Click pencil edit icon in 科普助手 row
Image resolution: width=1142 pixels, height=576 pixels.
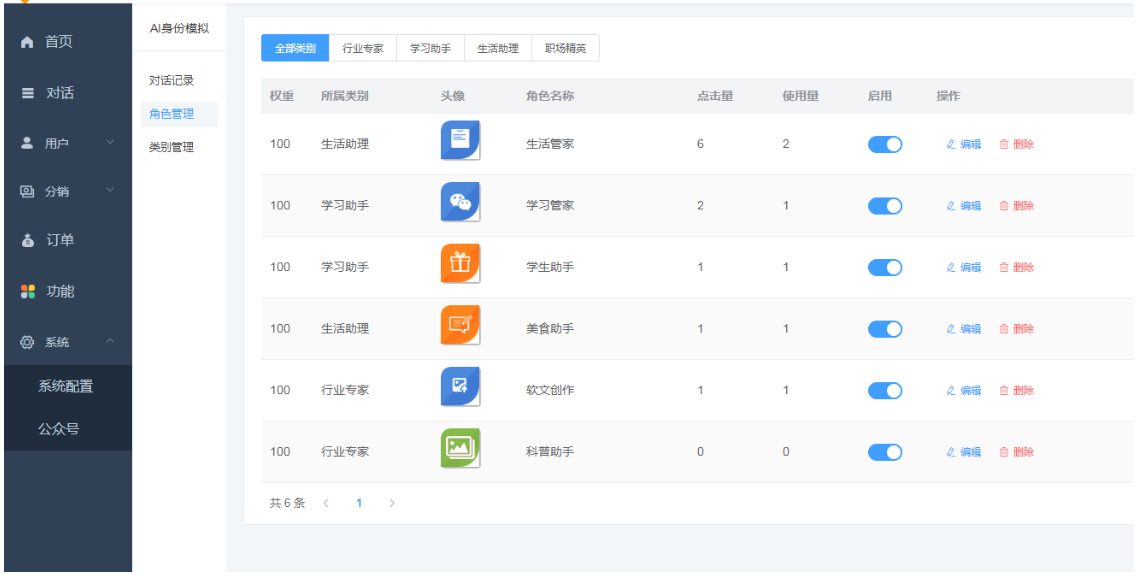pos(950,452)
